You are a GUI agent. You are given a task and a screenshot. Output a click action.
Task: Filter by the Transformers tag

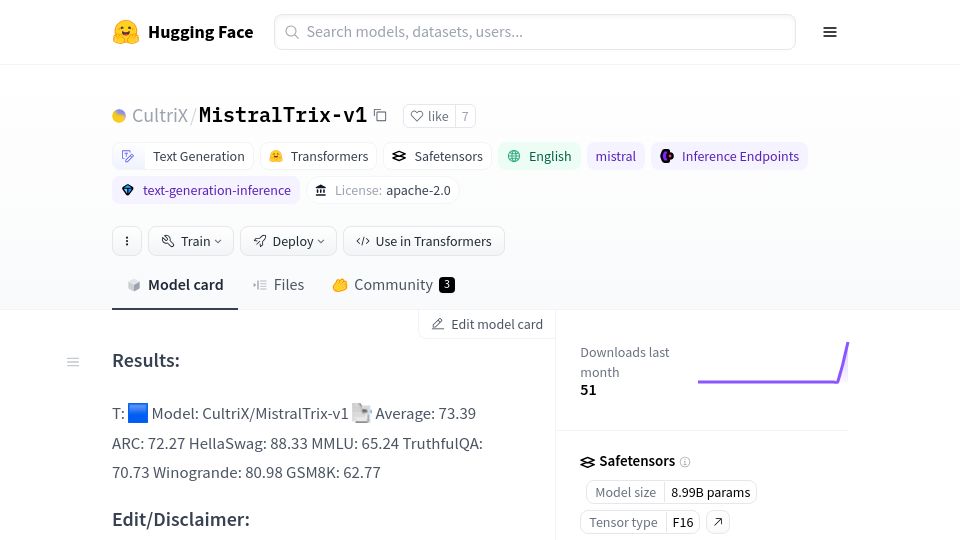(318, 156)
